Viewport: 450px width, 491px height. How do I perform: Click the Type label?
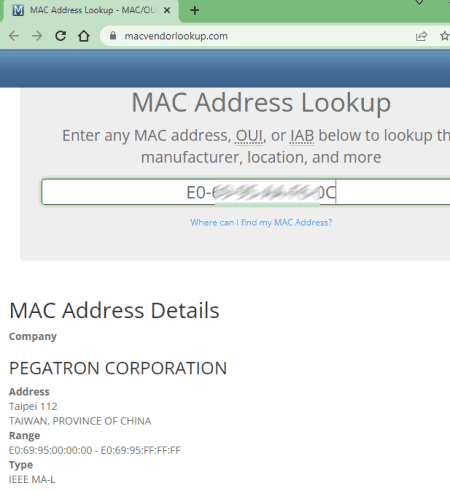click(x=21, y=465)
